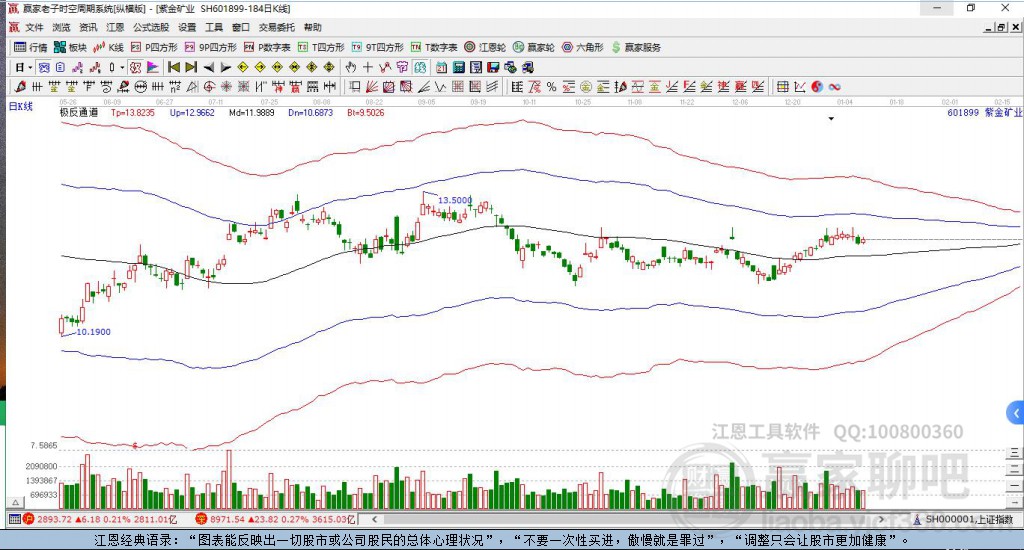Click the 板块 toolbar button
The image size is (1024, 550).
coord(70,47)
